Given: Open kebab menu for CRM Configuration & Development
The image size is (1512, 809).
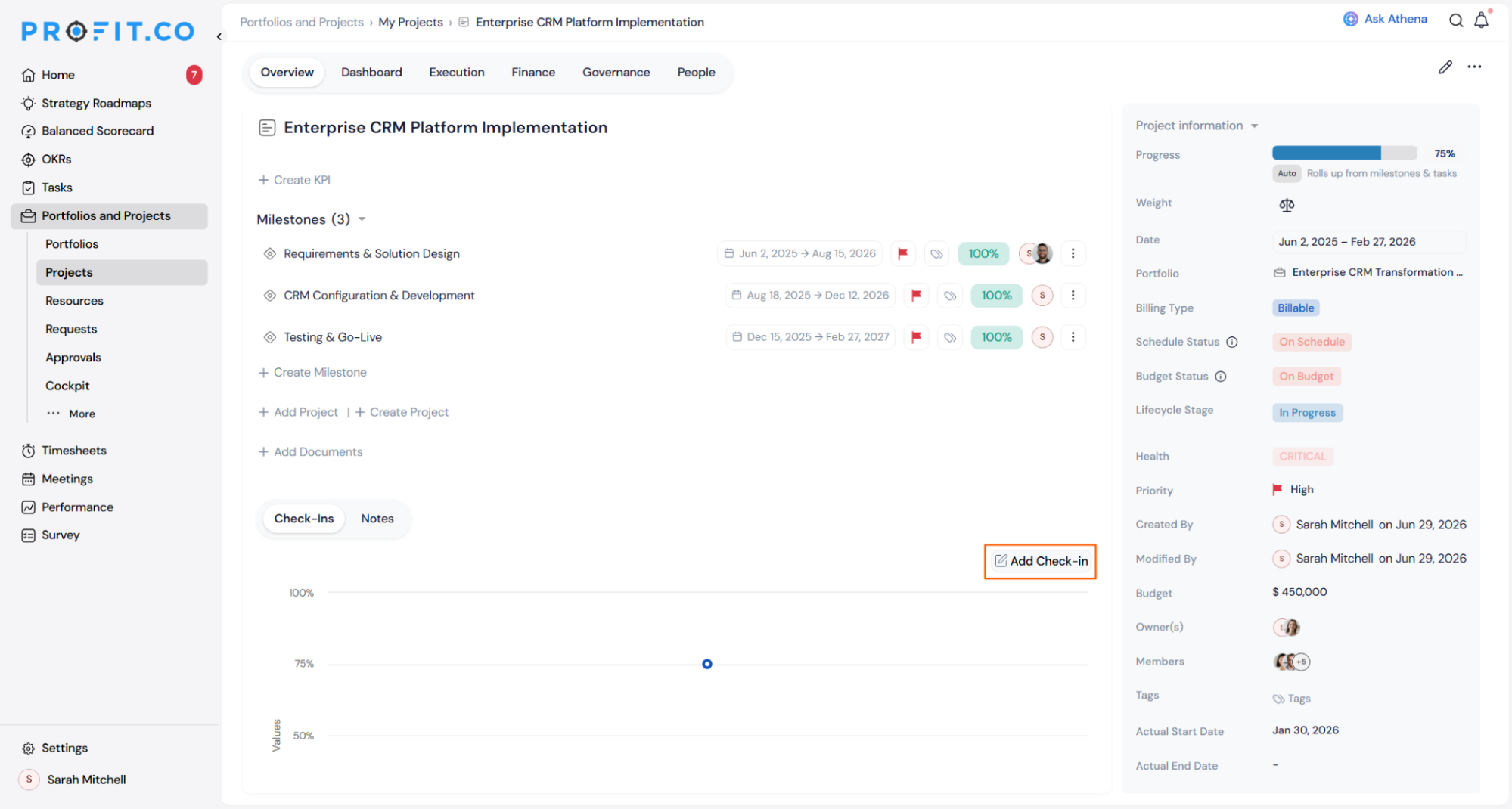Looking at the screenshot, I should point(1073,296).
